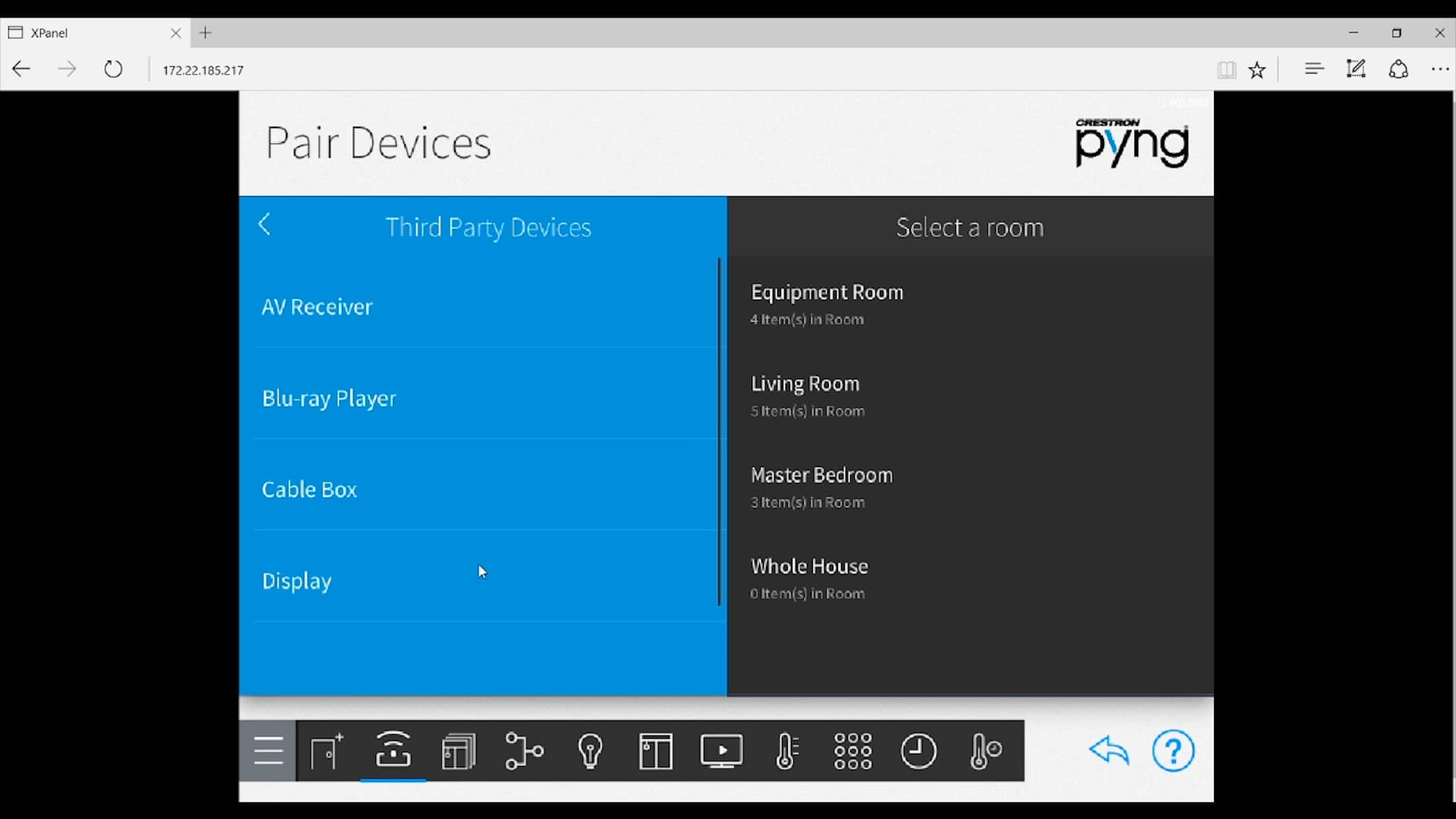
Task: Open the media TV setup icon
Action: tap(722, 751)
